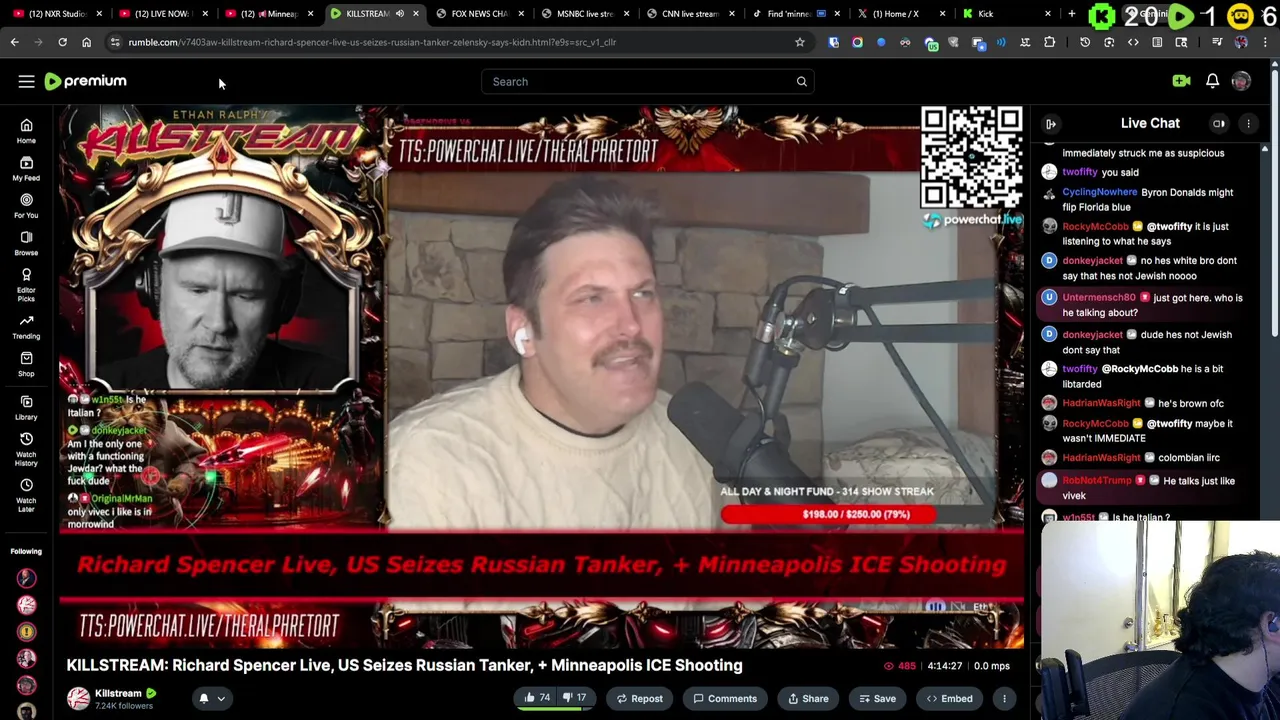The width and height of the screenshot is (1280, 720).
Task: Click chat username RobNot4Trump
Action: pyautogui.click(x=1097, y=481)
